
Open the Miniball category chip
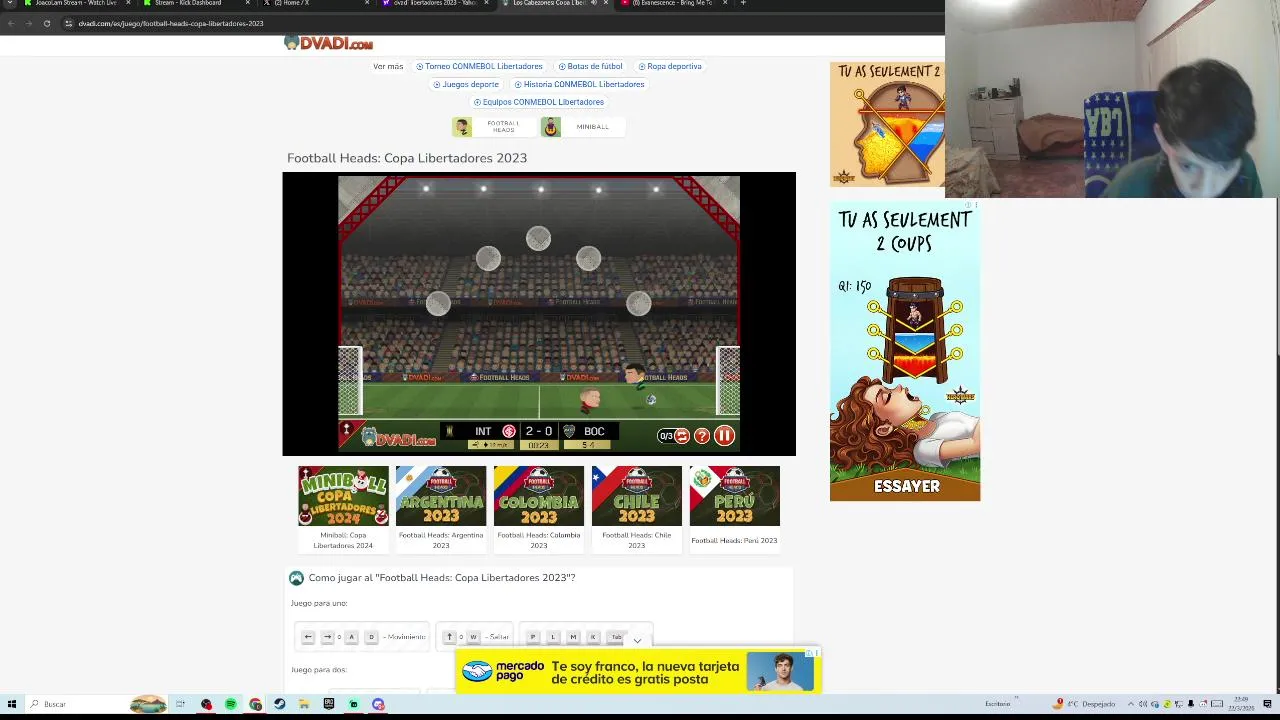point(582,127)
